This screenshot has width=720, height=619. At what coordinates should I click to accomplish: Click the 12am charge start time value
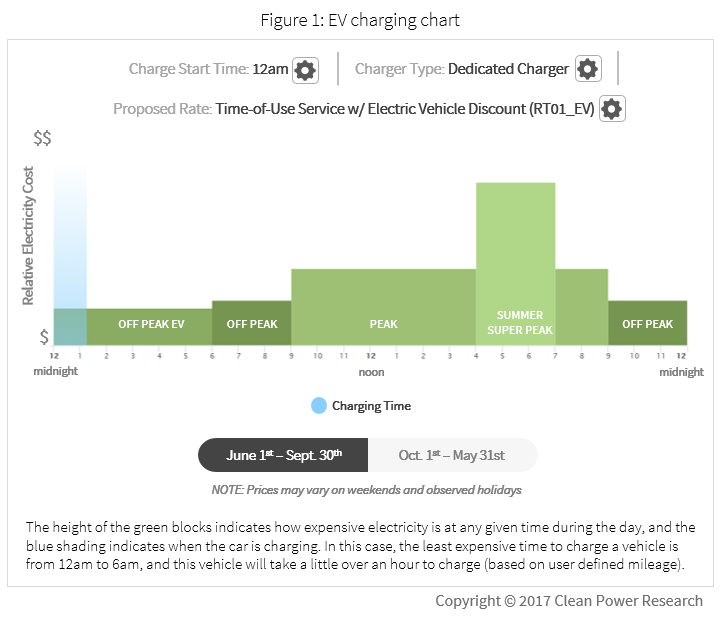(269, 69)
